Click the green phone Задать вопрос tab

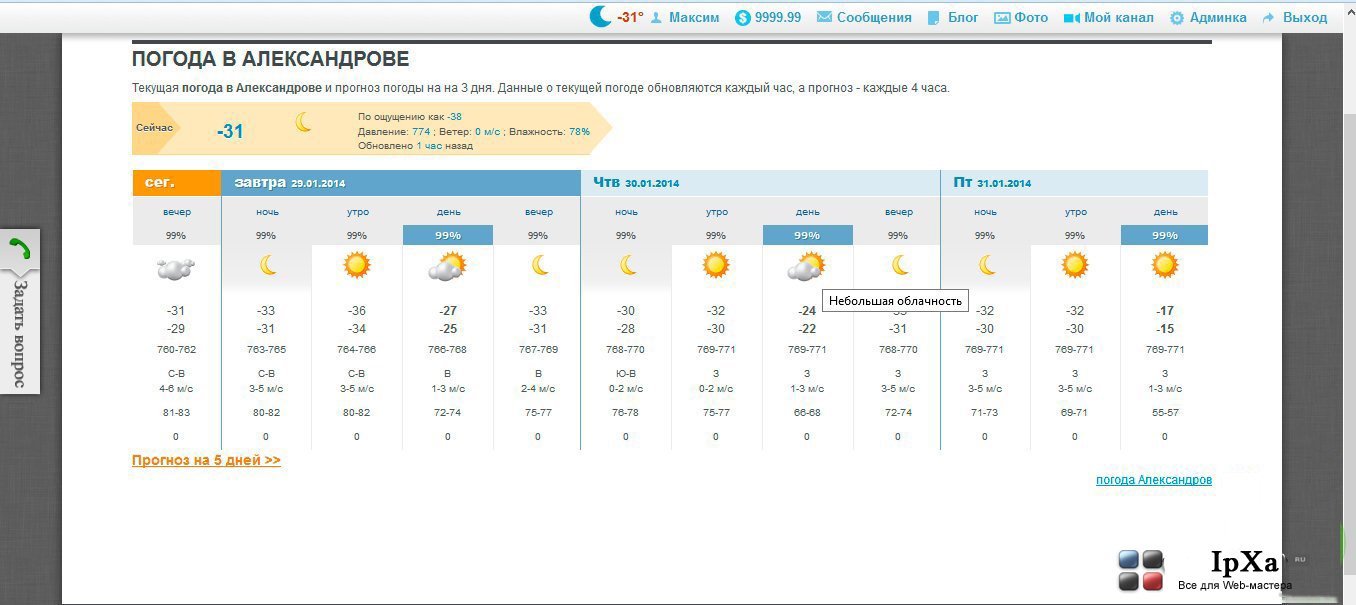tap(20, 311)
